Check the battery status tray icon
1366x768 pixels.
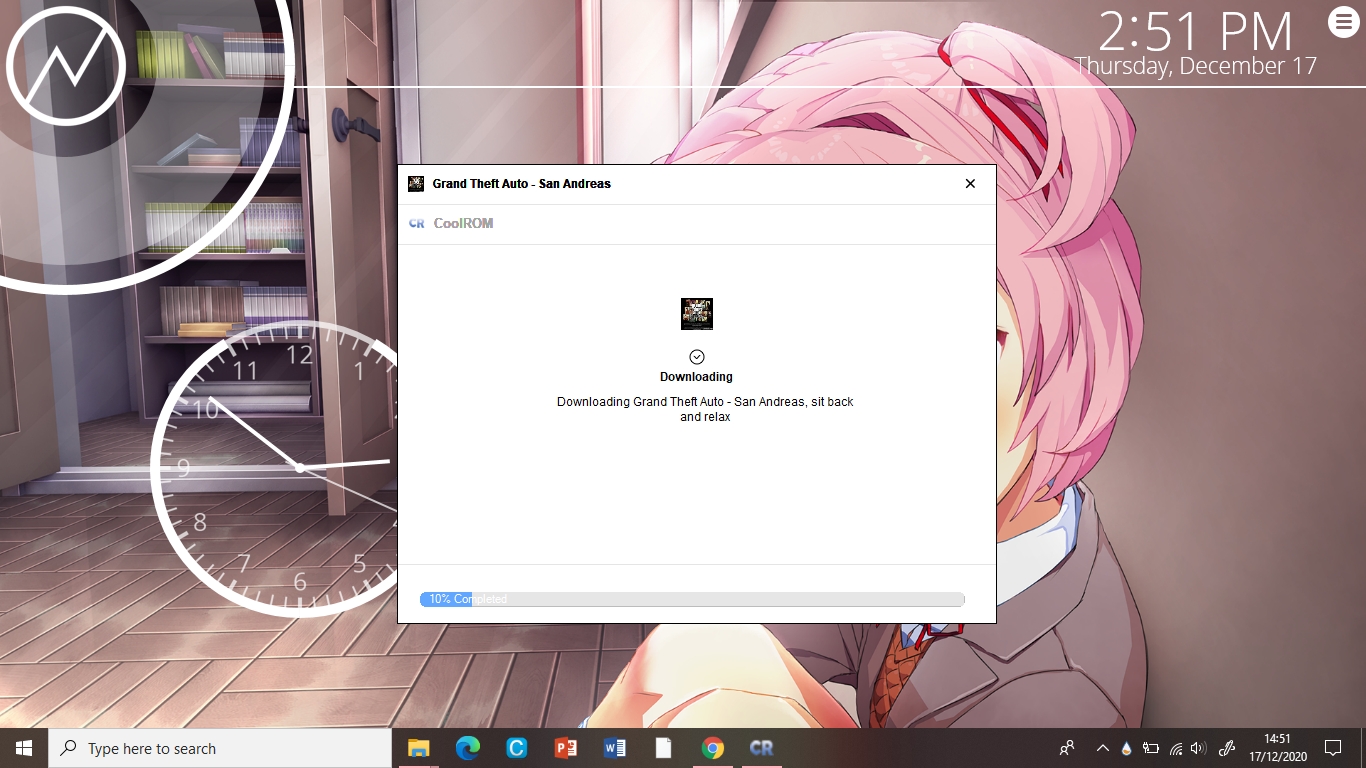[1151, 748]
